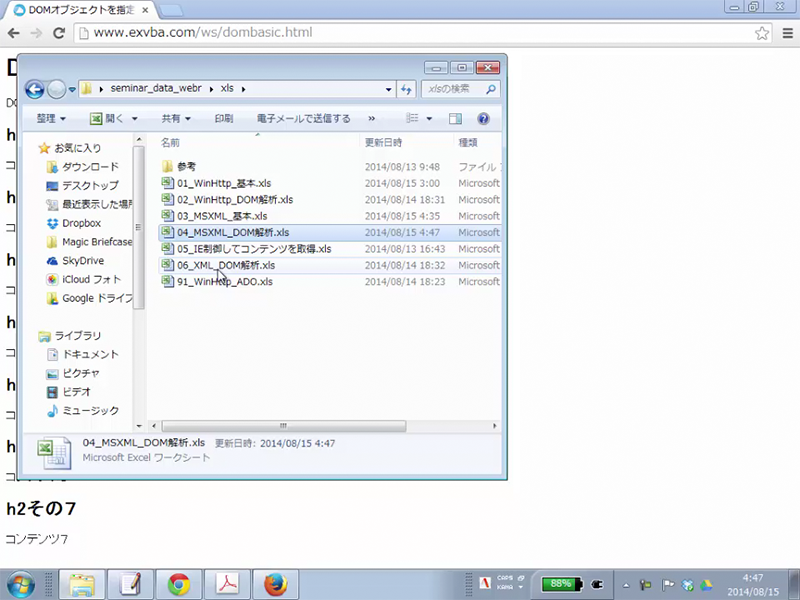Open the Explorer help icon
Image resolution: width=800 pixels, height=600 pixels.
click(x=483, y=118)
